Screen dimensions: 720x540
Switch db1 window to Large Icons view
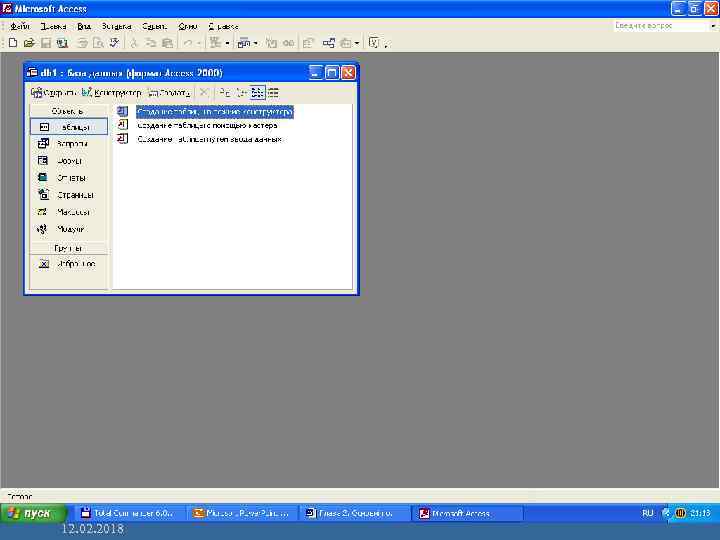click(225, 93)
